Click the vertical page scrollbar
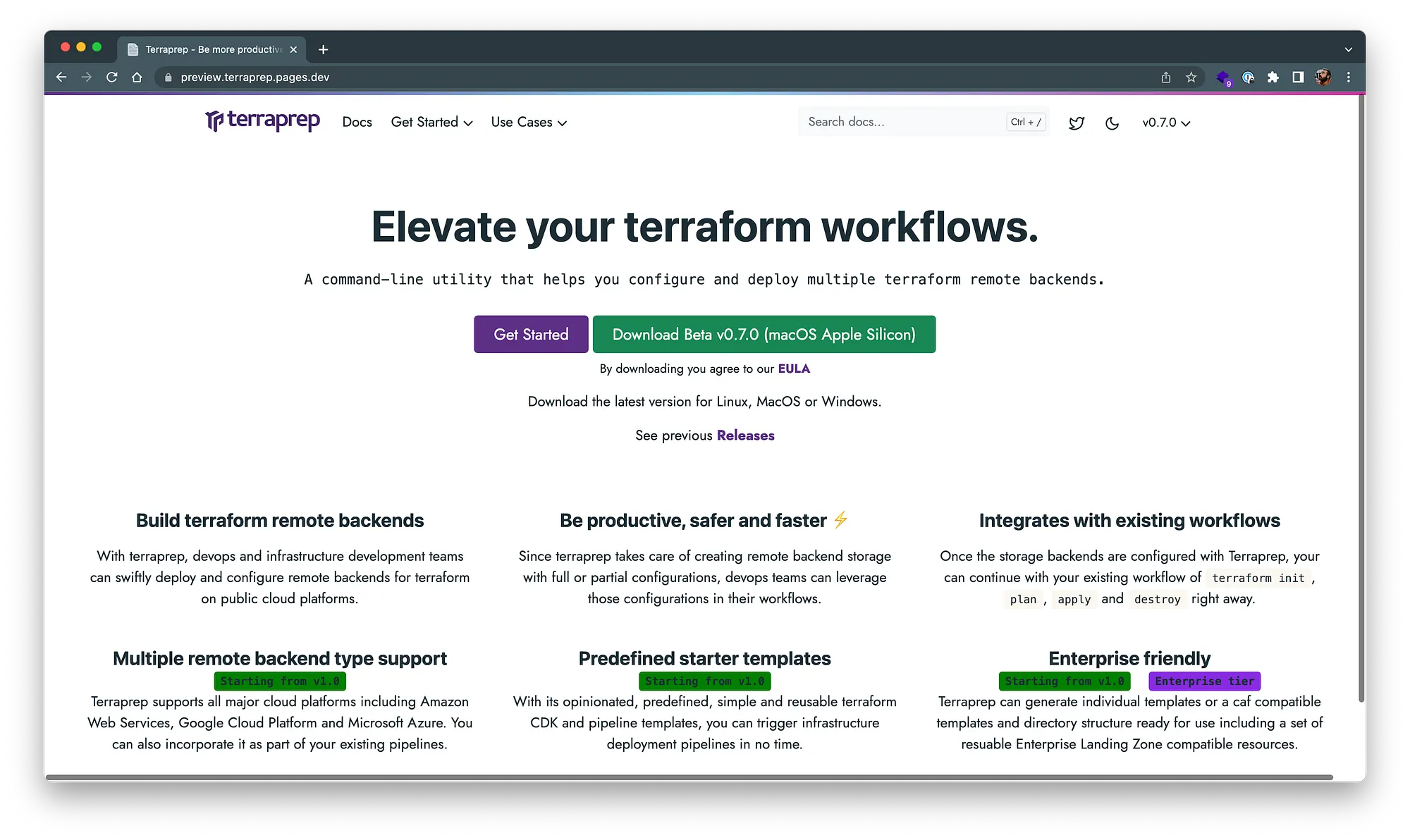The height and width of the screenshot is (840, 1410). (x=1361, y=398)
